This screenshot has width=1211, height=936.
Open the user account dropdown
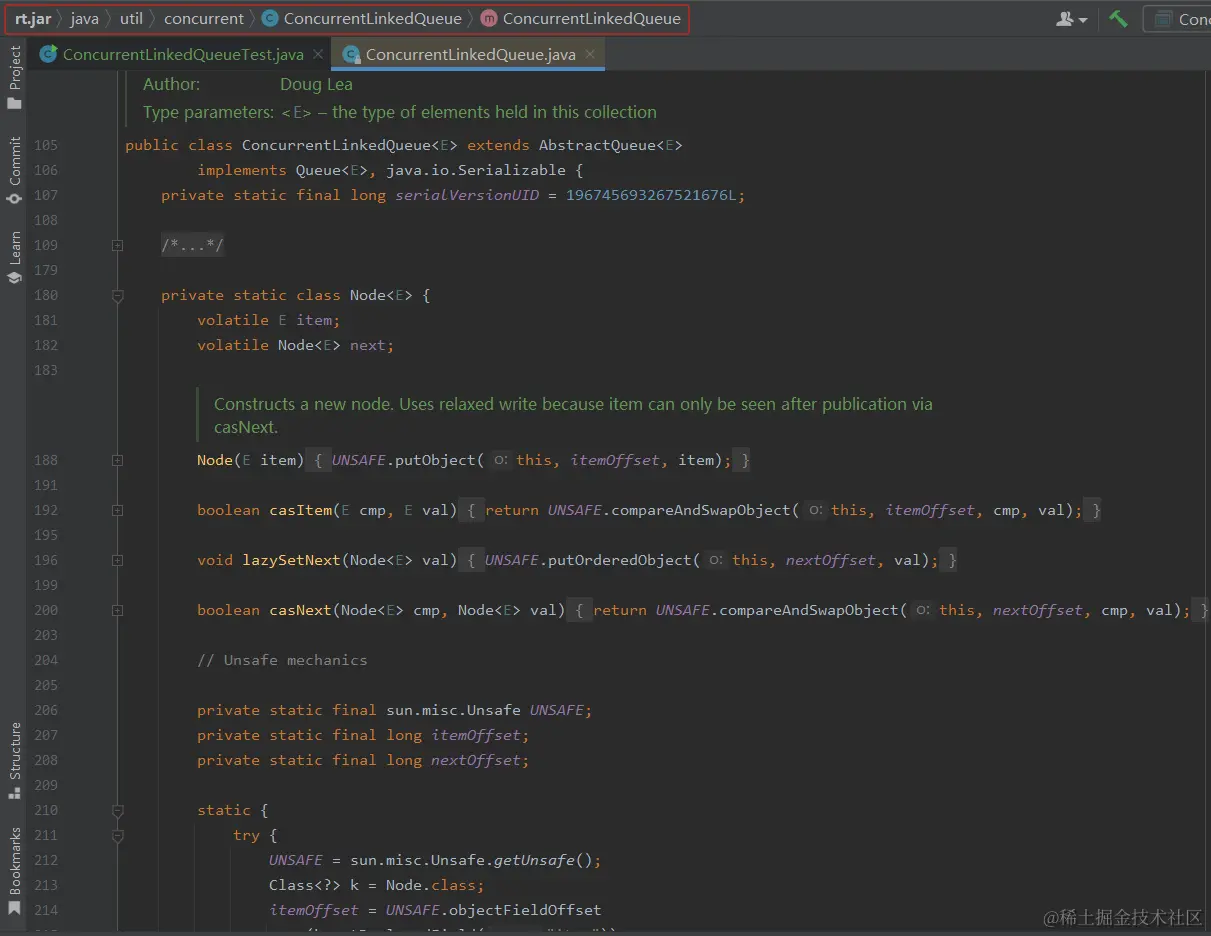1071,18
